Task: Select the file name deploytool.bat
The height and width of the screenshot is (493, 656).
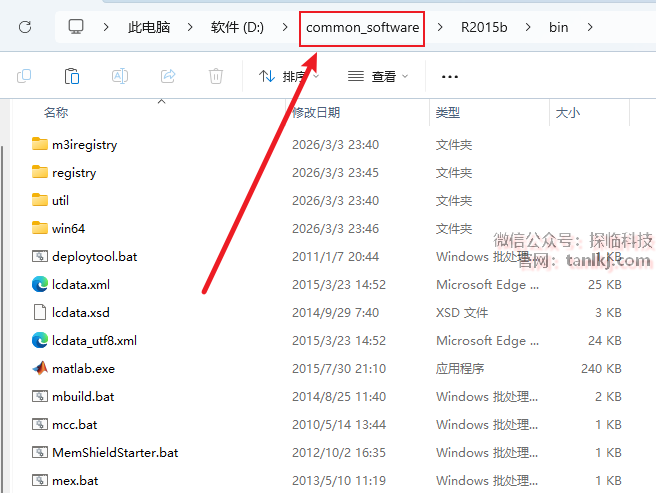Action: click(95, 257)
